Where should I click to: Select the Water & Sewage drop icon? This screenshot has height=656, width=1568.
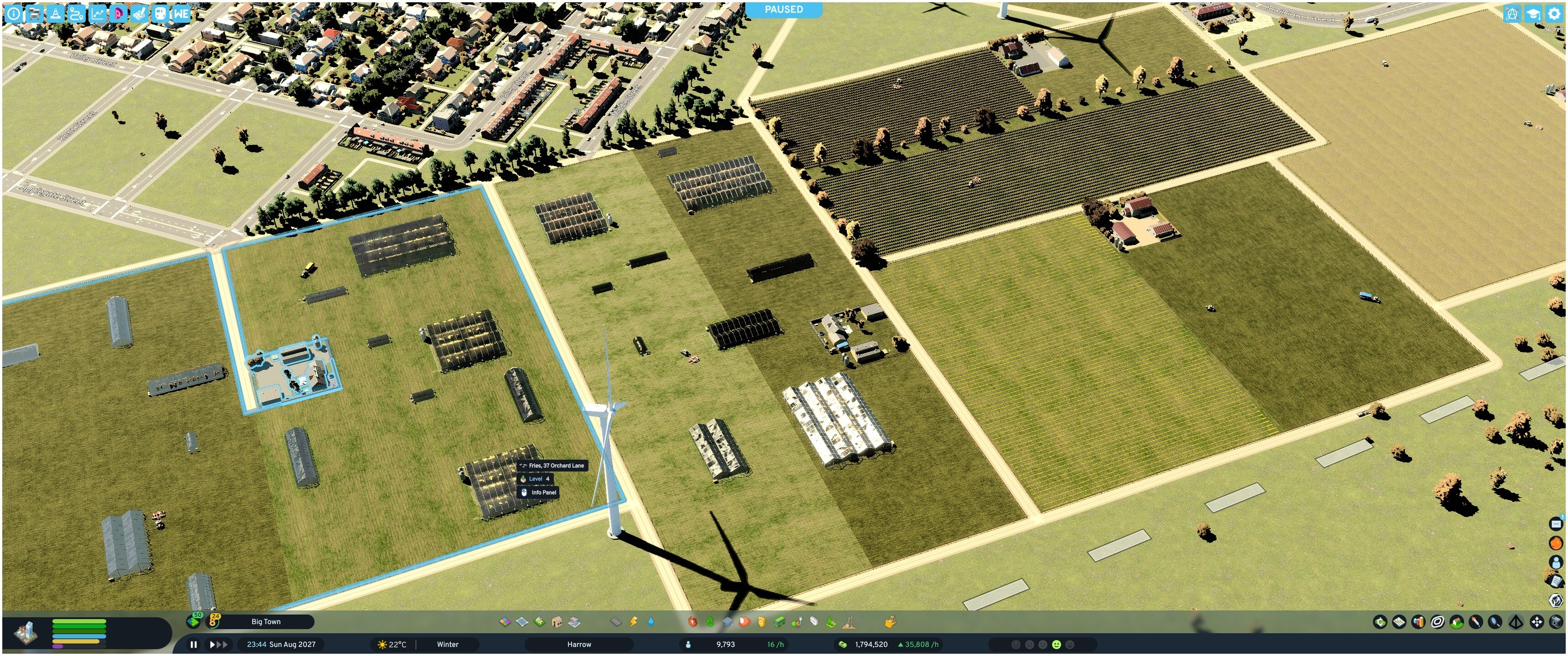coord(651,622)
